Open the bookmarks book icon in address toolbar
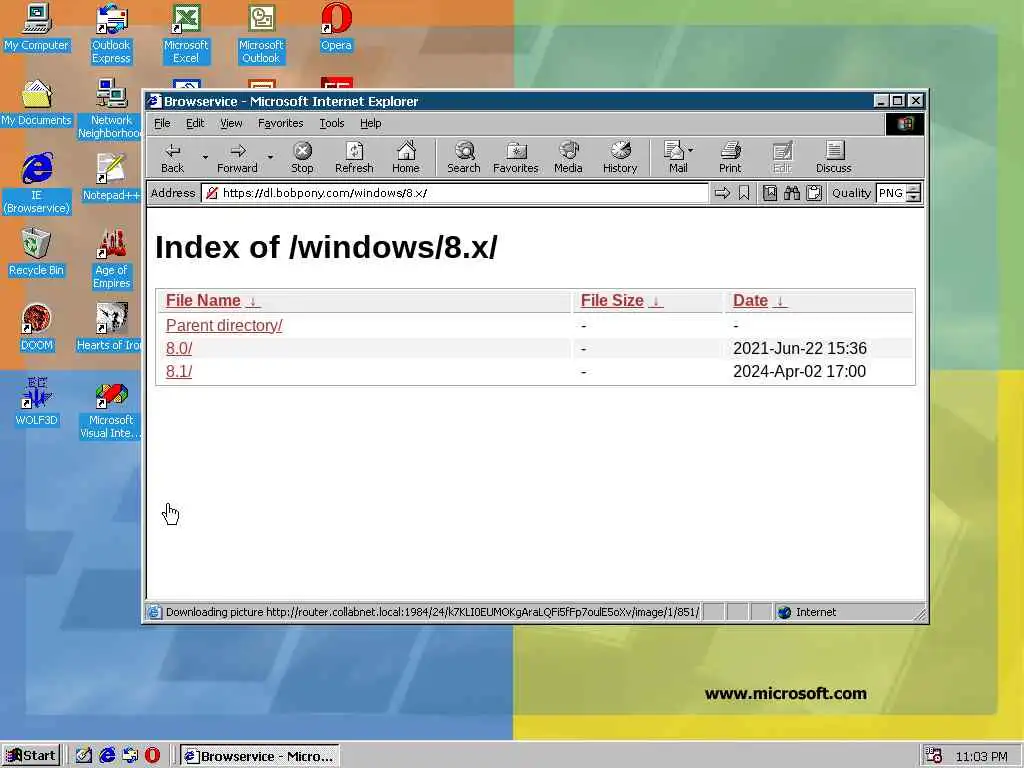 pyautogui.click(x=770, y=193)
